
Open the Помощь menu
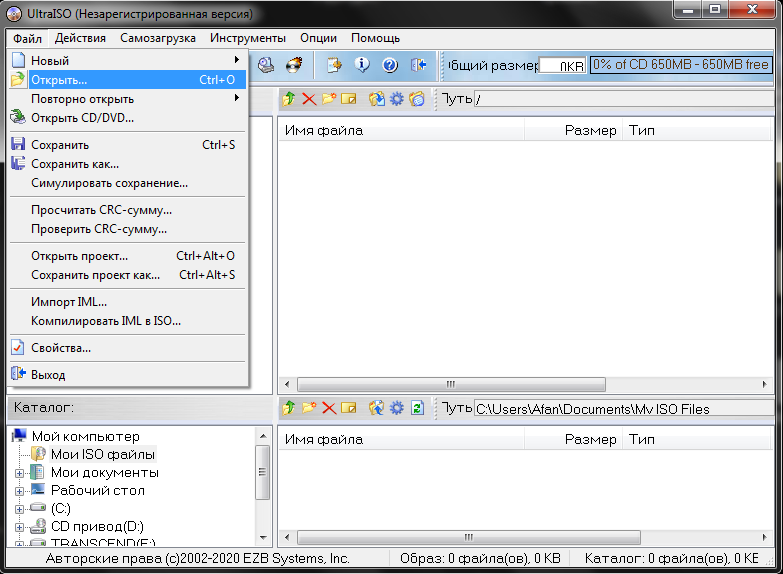[376, 38]
